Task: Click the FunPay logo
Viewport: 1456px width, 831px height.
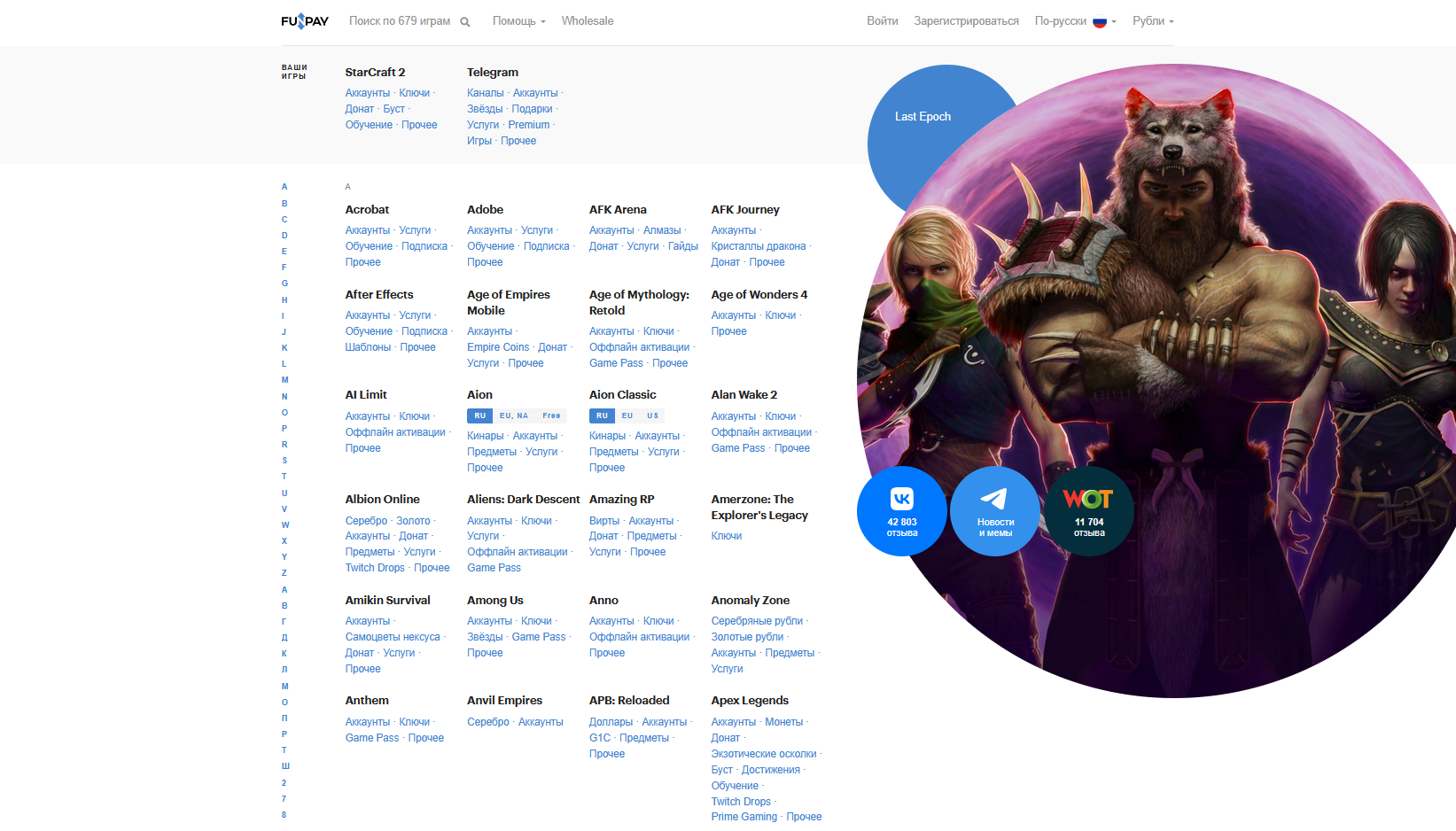Action: 305,21
